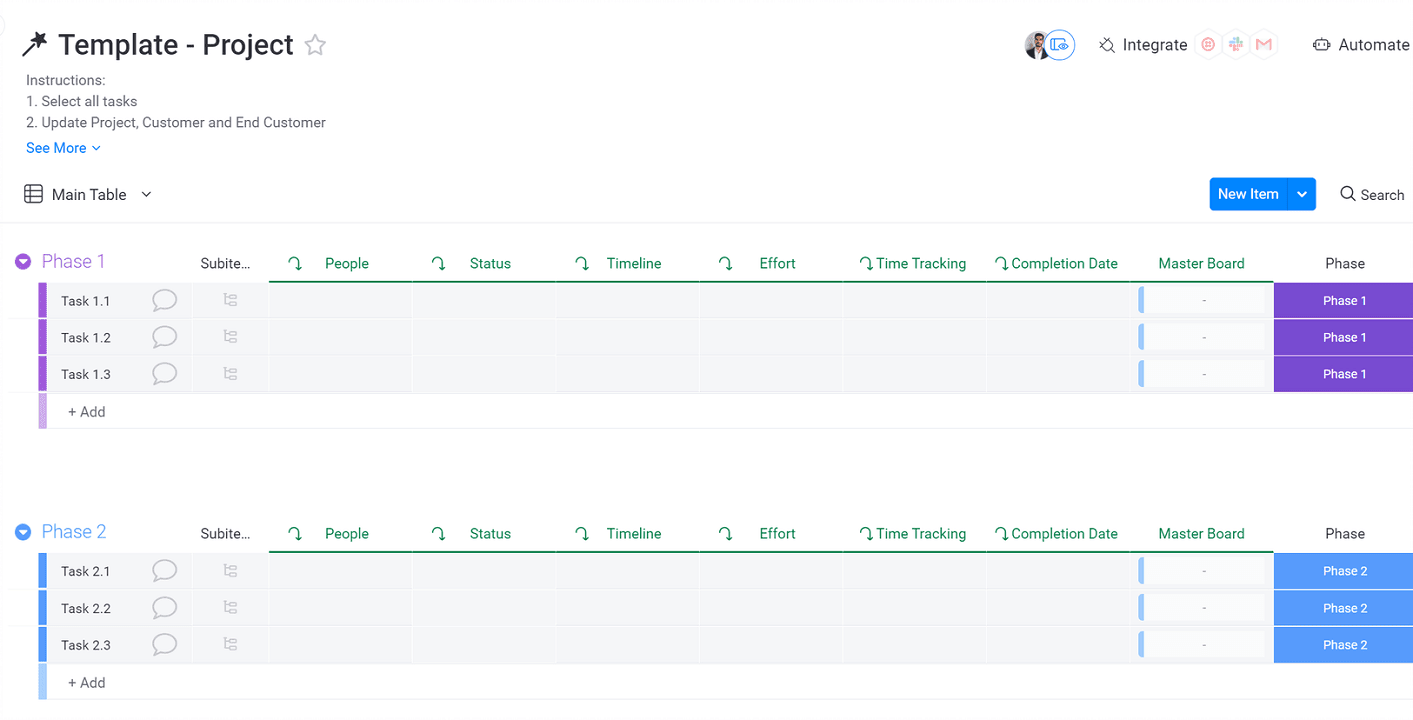Screen dimensions: 1413x720
Task: Click the Search icon
Action: (1350, 194)
